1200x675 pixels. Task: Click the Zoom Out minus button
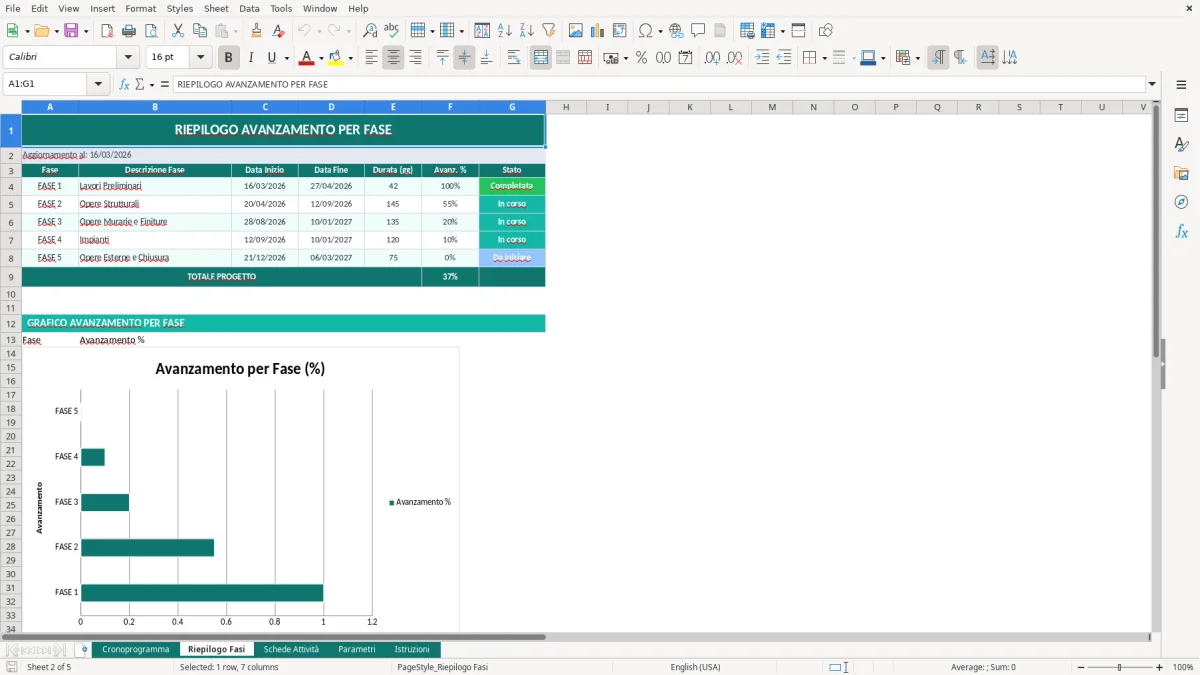click(x=1081, y=667)
